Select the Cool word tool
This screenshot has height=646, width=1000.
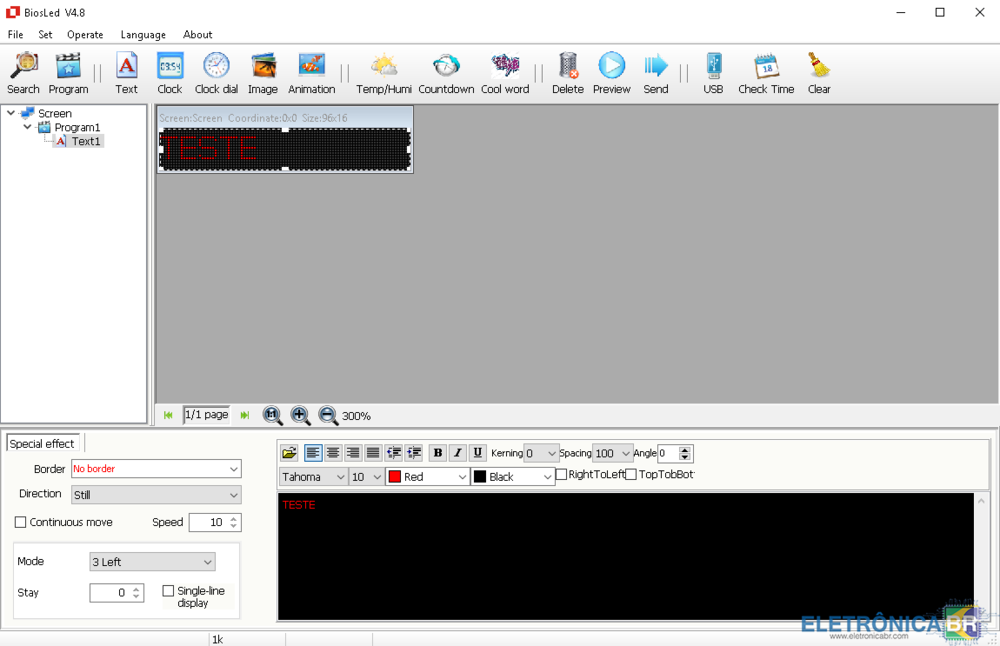point(505,66)
